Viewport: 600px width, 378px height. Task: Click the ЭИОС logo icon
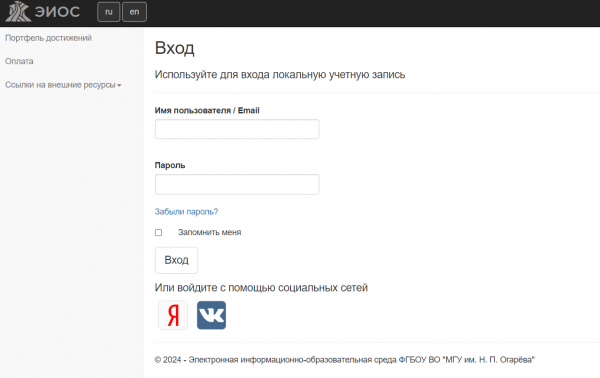click(18, 11)
